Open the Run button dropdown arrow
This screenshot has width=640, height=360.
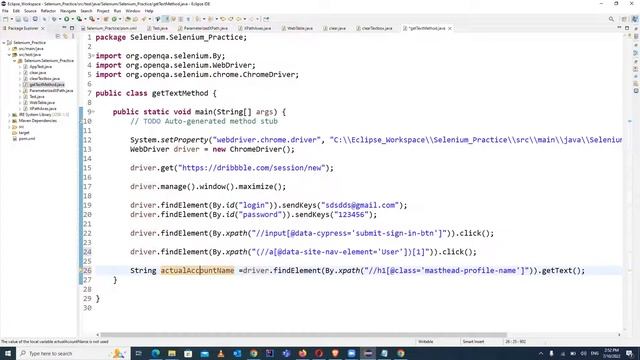73,19
